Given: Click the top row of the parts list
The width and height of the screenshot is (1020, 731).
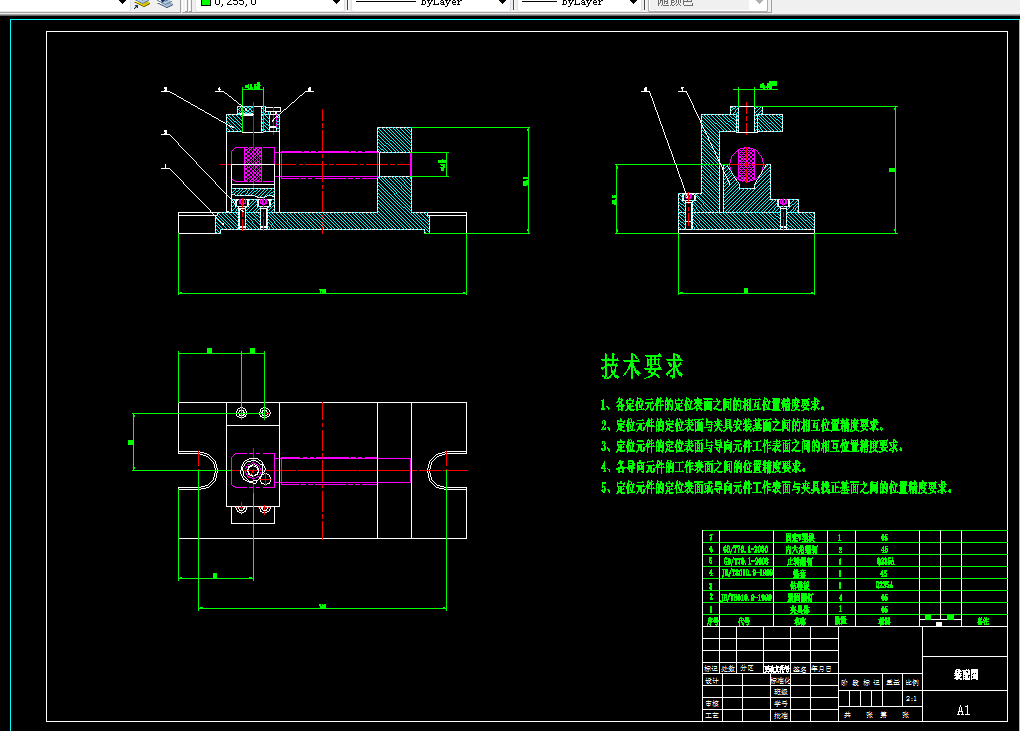Looking at the screenshot, I should (x=855, y=537).
